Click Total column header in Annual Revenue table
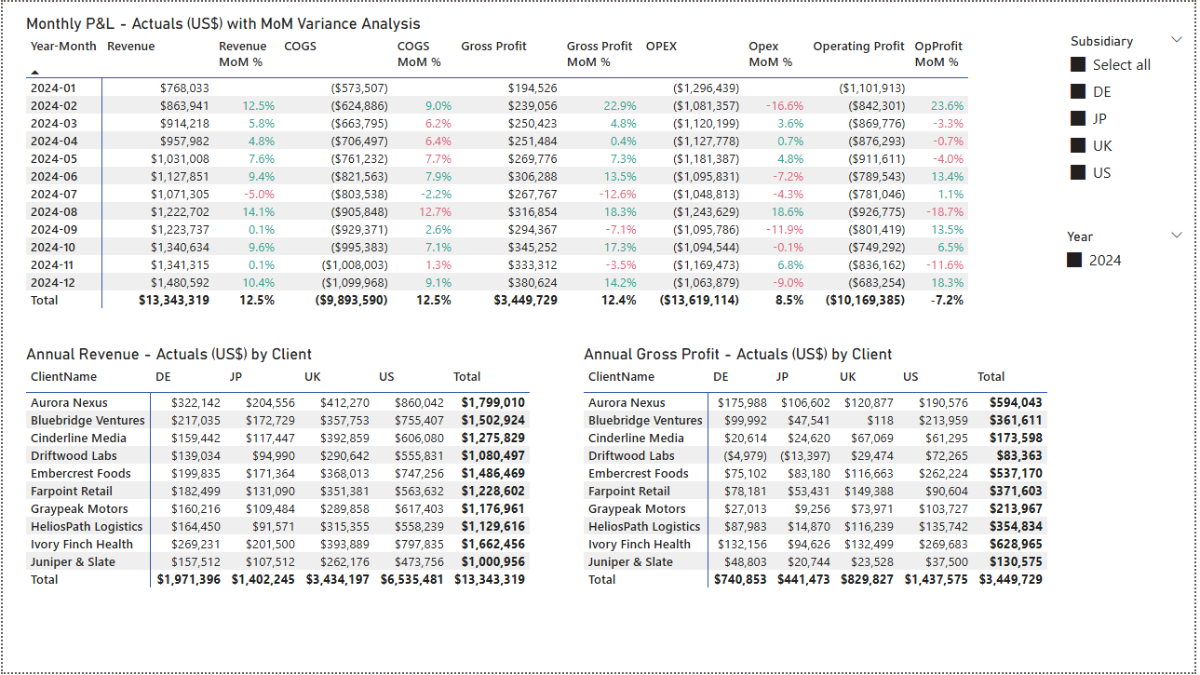Image resolution: width=1200 pixels, height=675 pixels. pyautogui.click(x=466, y=377)
